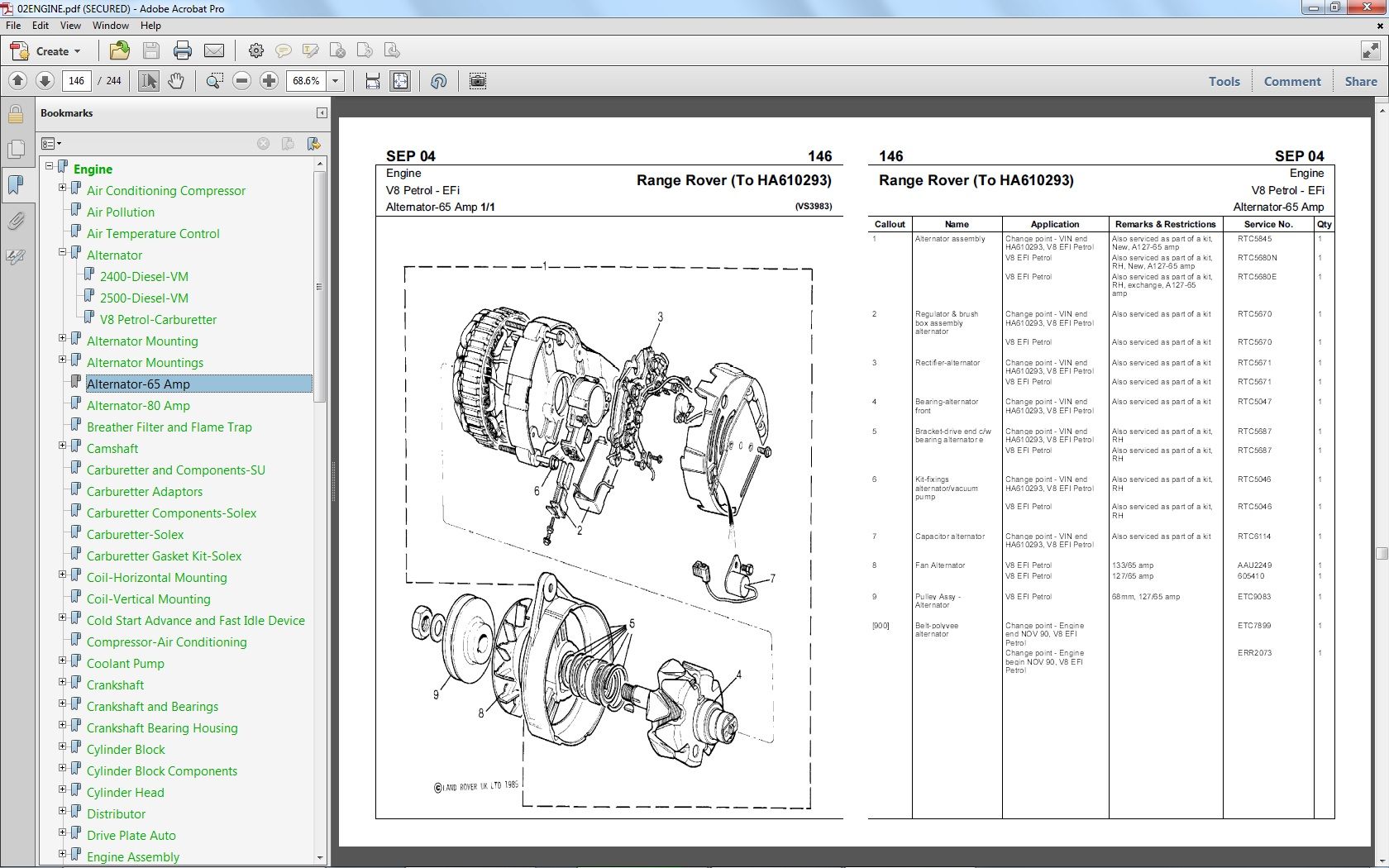Collapse the Bookmarks panel button

(x=322, y=113)
